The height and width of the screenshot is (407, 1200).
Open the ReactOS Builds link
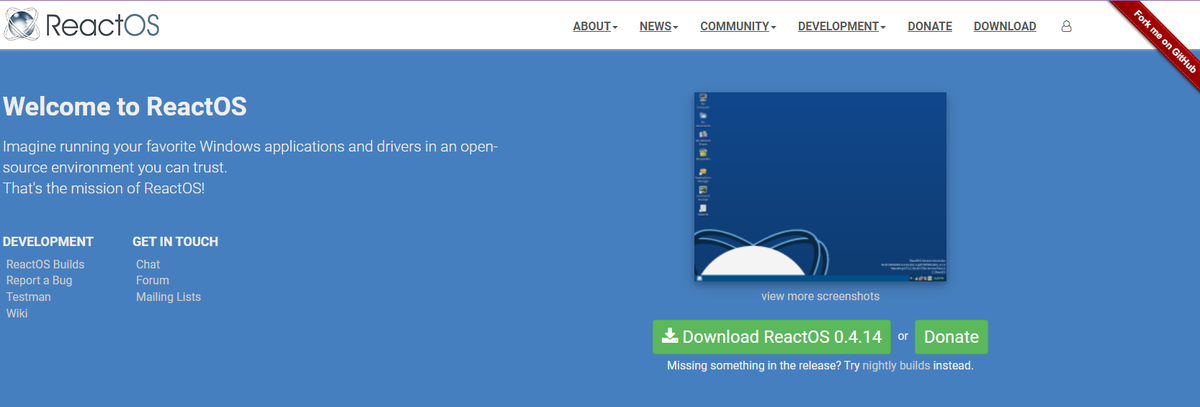[45, 264]
